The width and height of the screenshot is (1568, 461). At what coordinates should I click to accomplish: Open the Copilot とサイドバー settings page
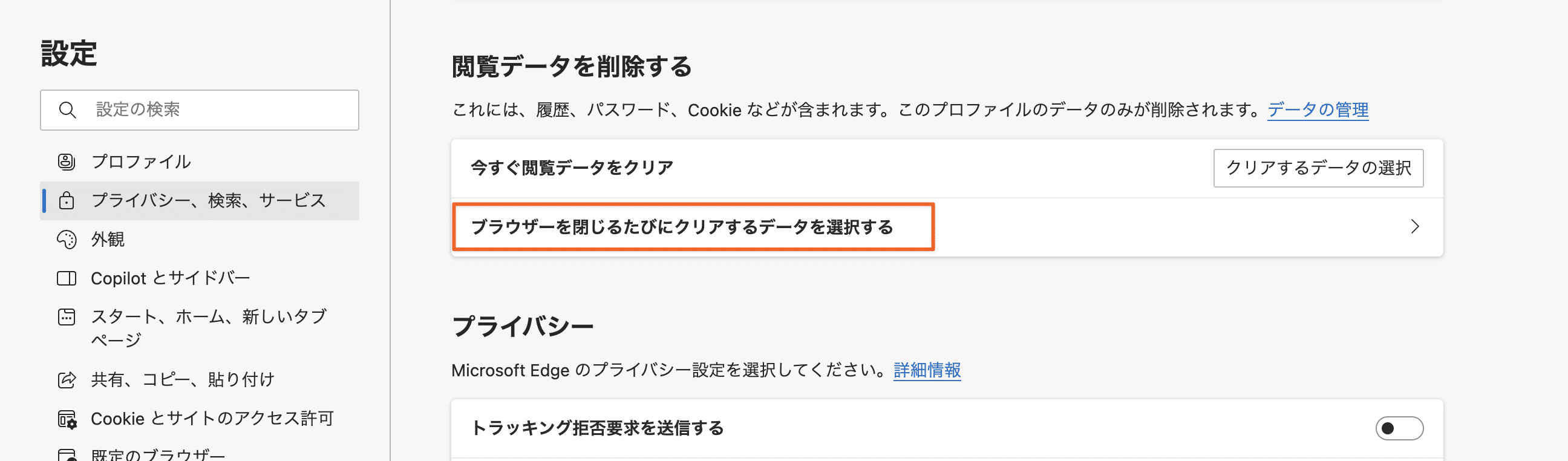coord(171,278)
